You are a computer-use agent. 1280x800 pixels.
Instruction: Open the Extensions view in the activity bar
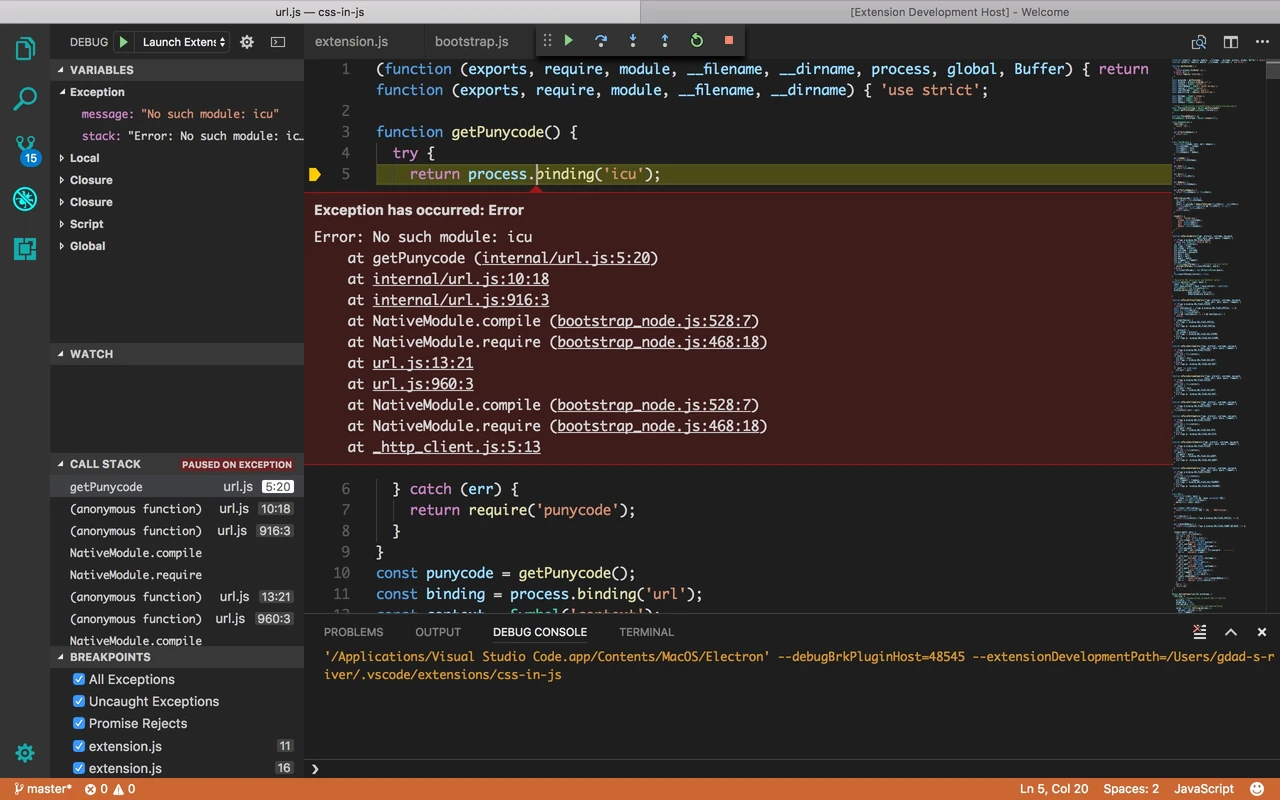pyautogui.click(x=25, y=249)
